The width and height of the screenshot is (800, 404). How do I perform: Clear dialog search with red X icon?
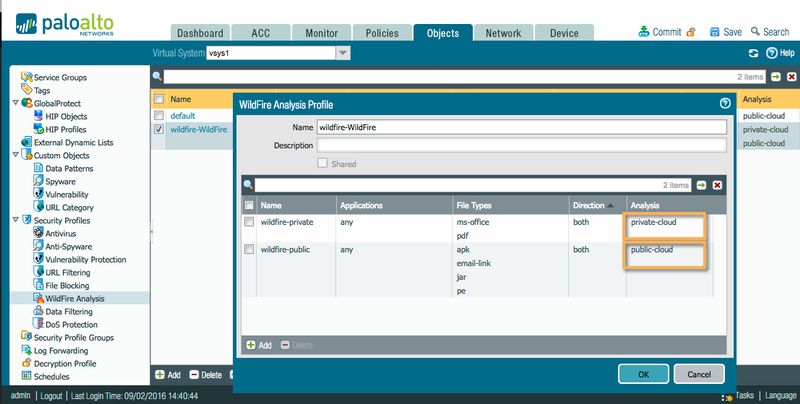click(717, 185)
